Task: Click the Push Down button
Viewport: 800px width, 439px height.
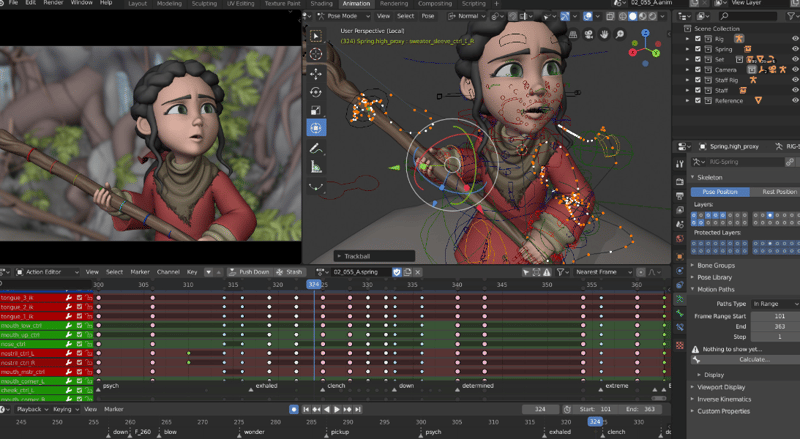Action: 249,272
